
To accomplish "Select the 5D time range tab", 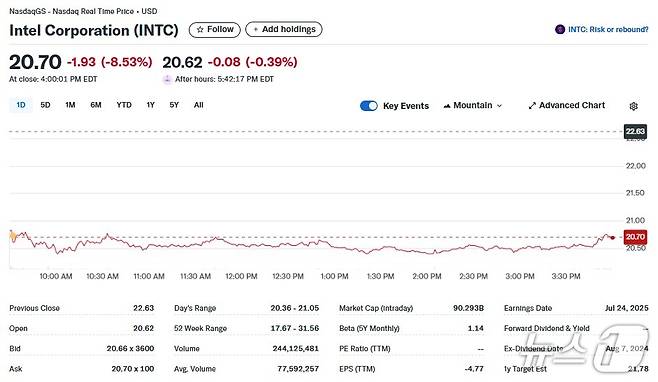I will tap(45, 105).
